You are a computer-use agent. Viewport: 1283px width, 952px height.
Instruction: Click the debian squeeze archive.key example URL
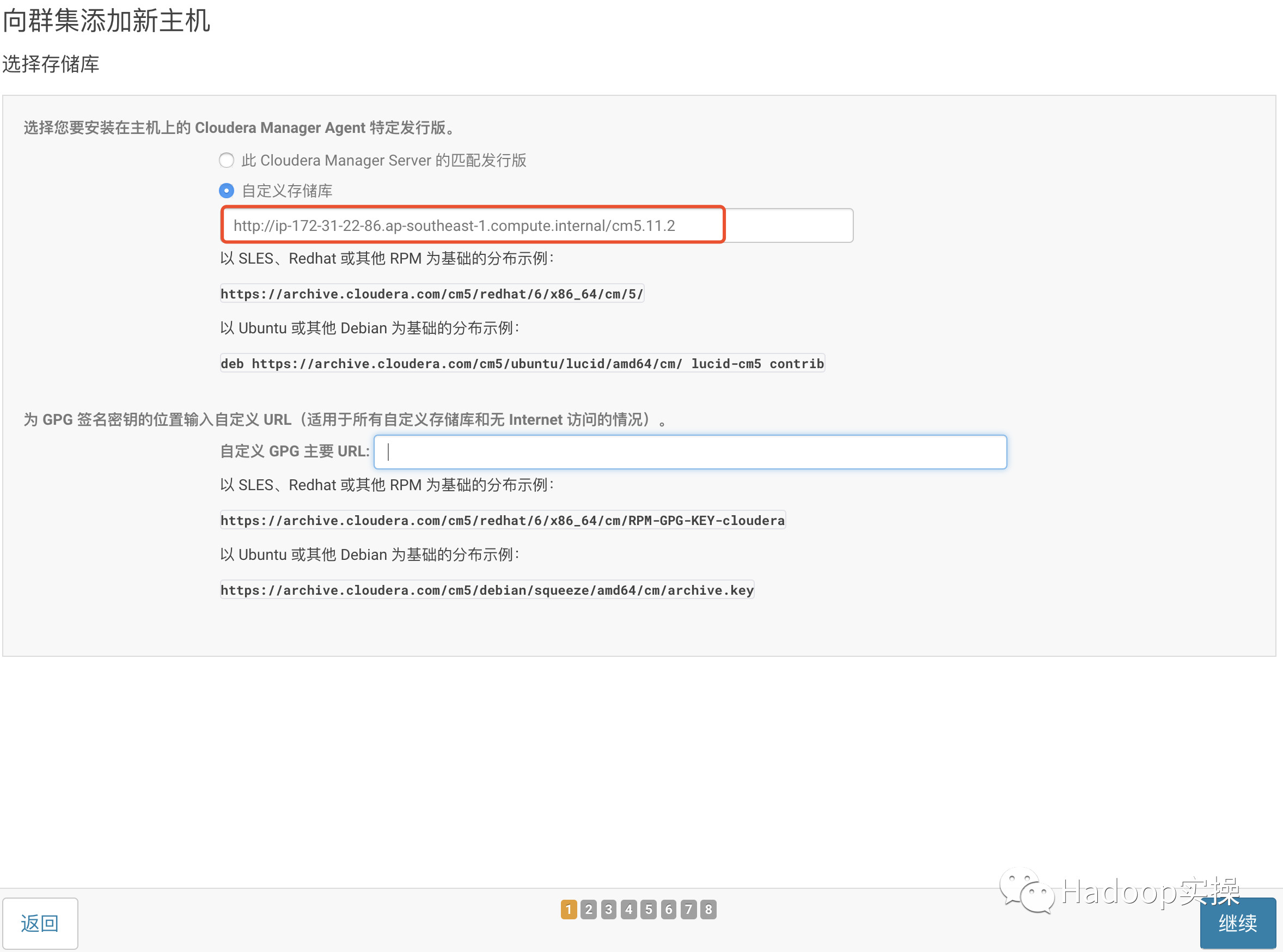487,590
